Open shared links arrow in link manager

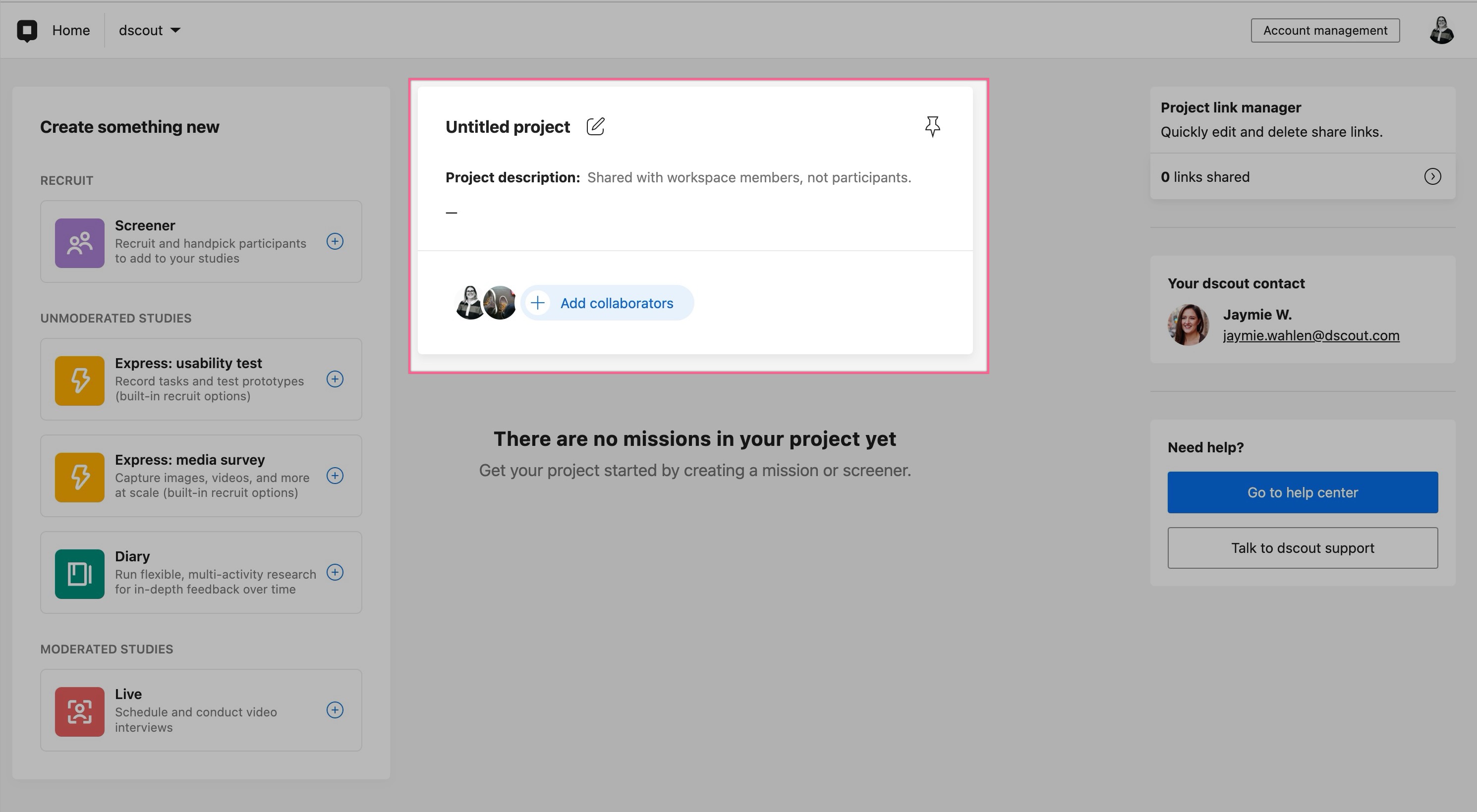[1432, 176]
